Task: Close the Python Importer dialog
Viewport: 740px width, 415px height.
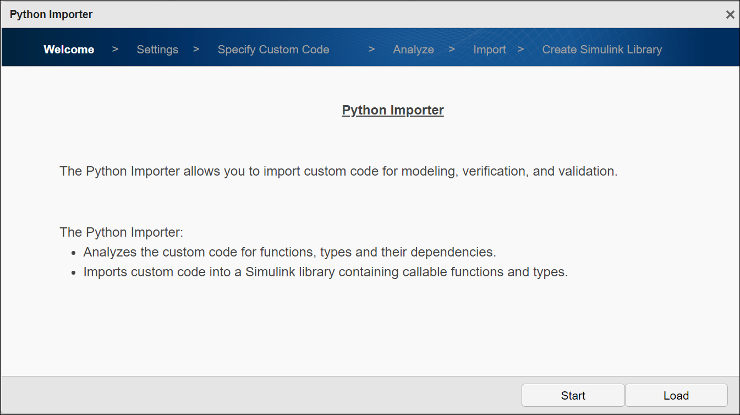Action: point(729,14)
